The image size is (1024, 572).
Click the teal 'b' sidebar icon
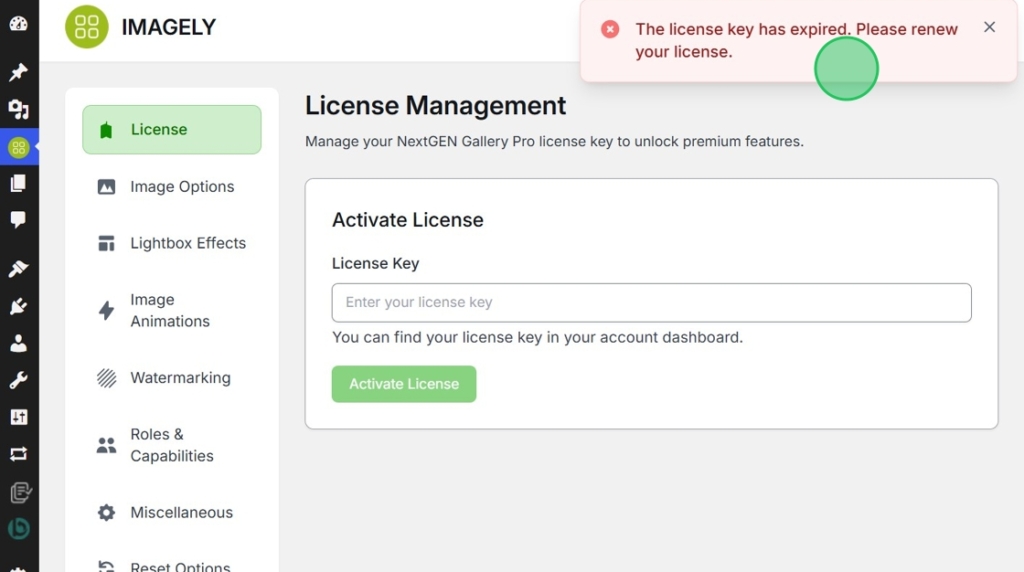click(18, 528)
